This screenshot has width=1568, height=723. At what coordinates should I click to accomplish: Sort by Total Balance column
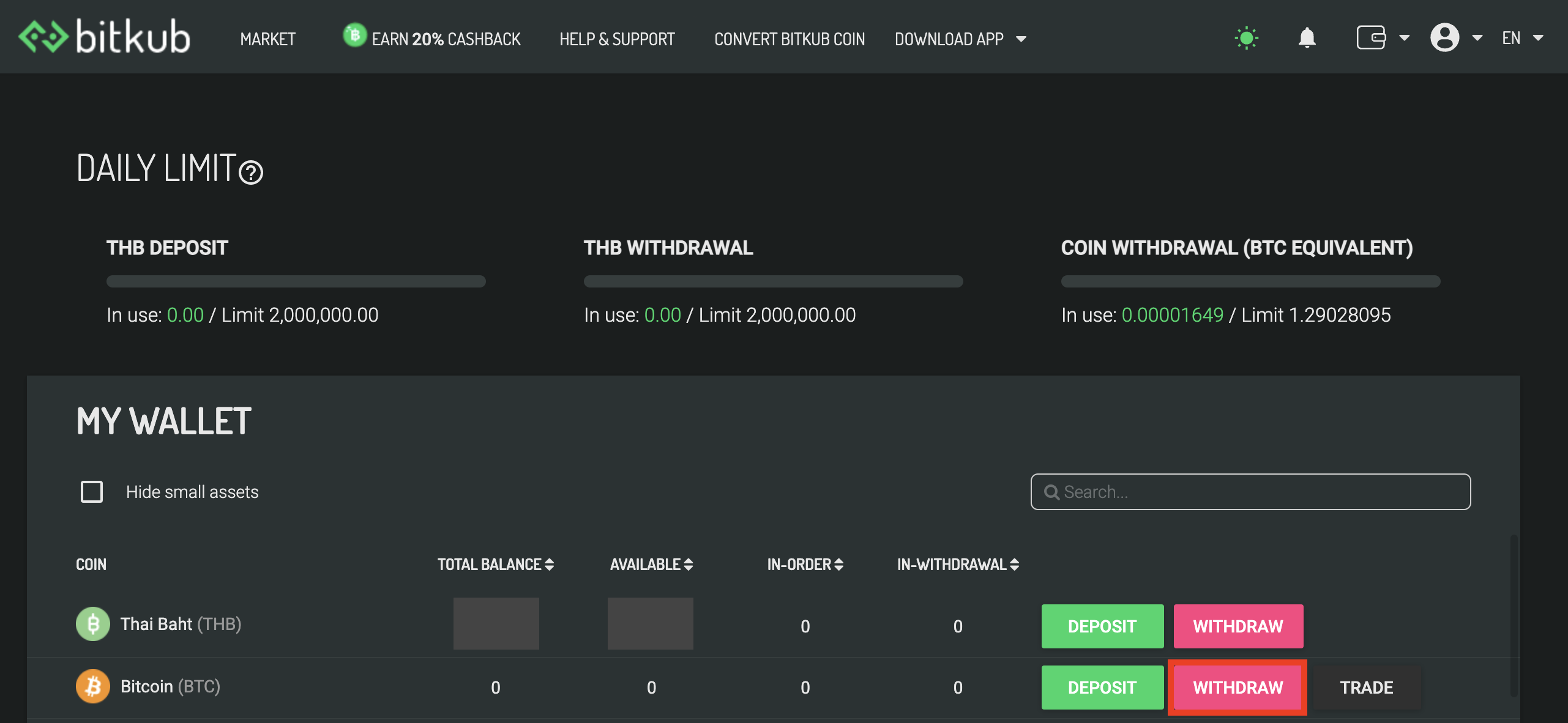[x=495, y=565]
